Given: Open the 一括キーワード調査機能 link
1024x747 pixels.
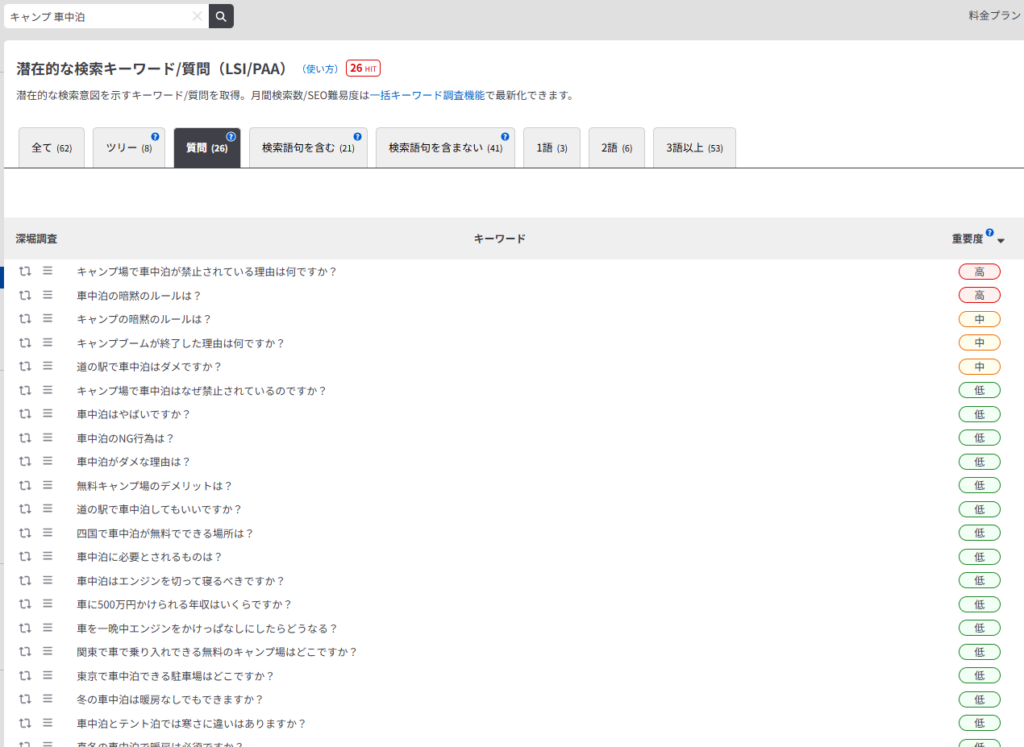Looking at the screenshot, I should (x=427, y=96).
